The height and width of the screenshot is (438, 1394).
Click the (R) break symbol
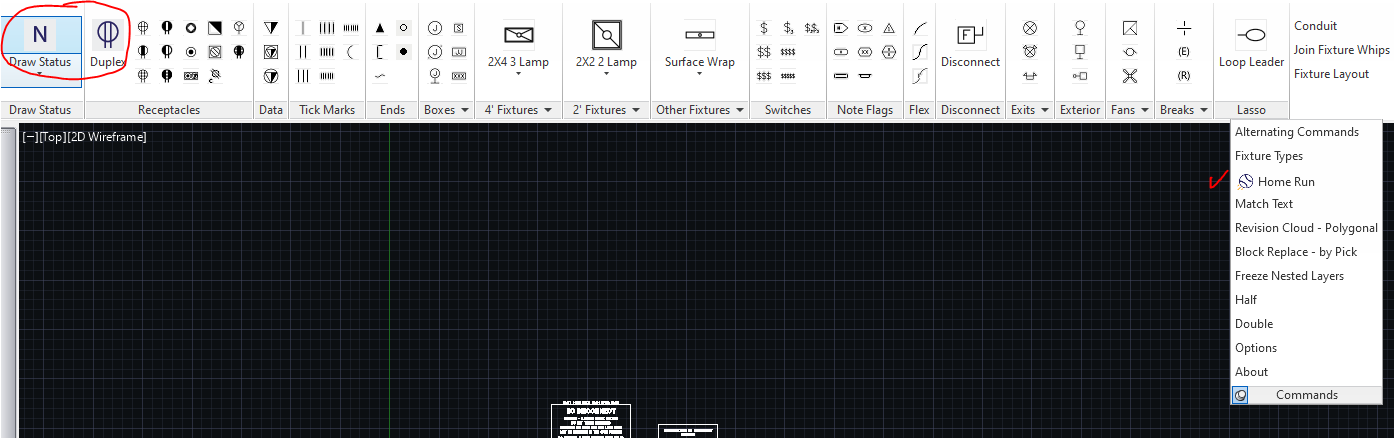[1184, 76]
